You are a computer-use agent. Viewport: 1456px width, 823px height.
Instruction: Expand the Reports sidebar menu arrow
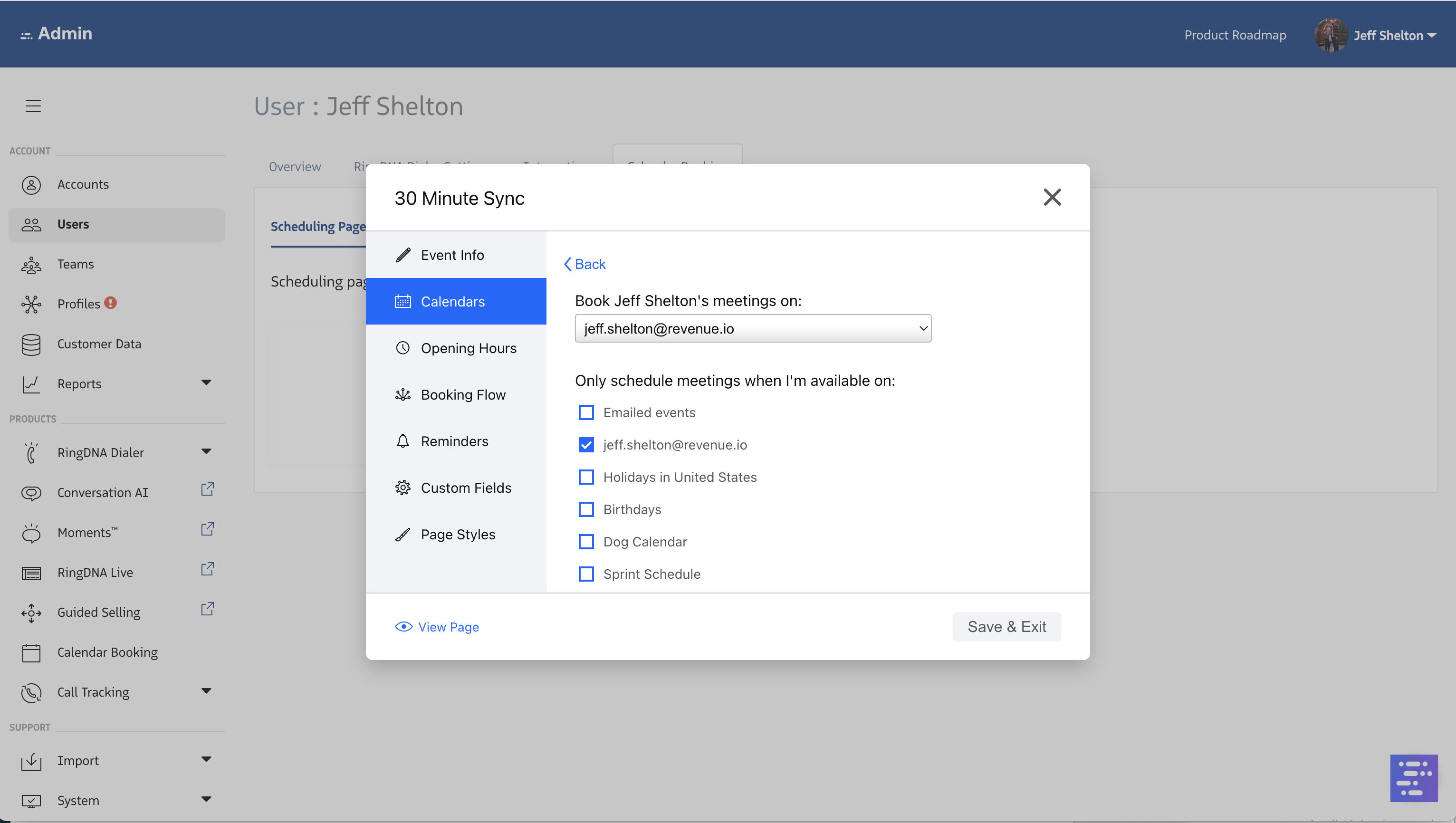(206, 383)
